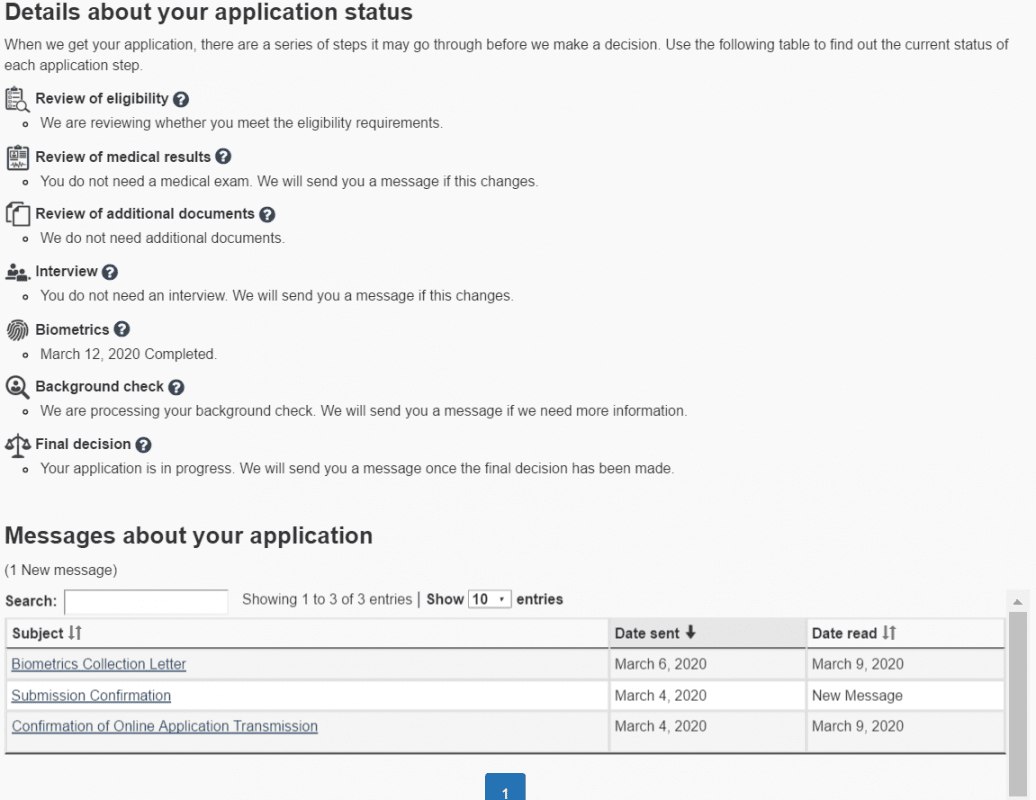Click help icon beside Review of medical results
This screenshot has width=1036, height=800.
[223, 157]
